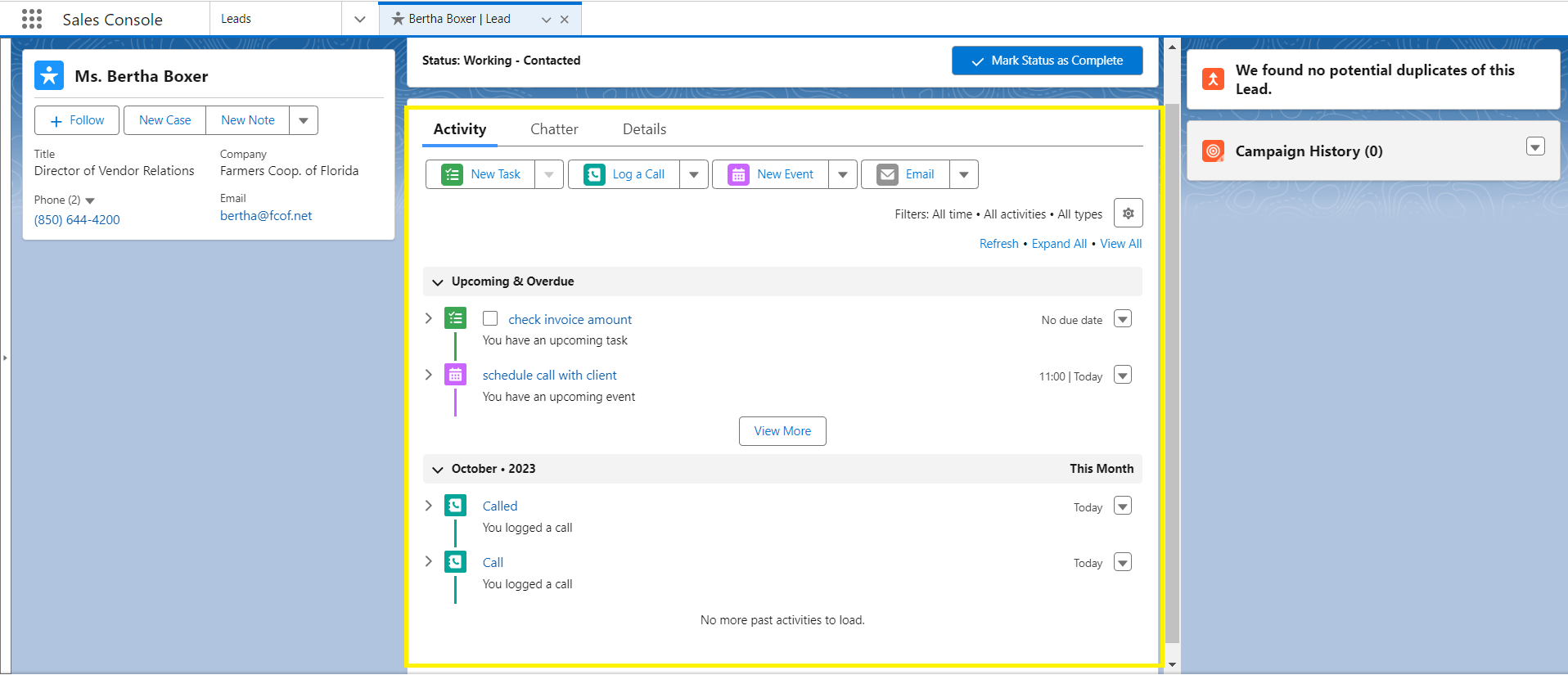1568x675 pixels.
Task: Click phone number (850) 644-4200
Action: pyautogui.click(x=77, y=220)
